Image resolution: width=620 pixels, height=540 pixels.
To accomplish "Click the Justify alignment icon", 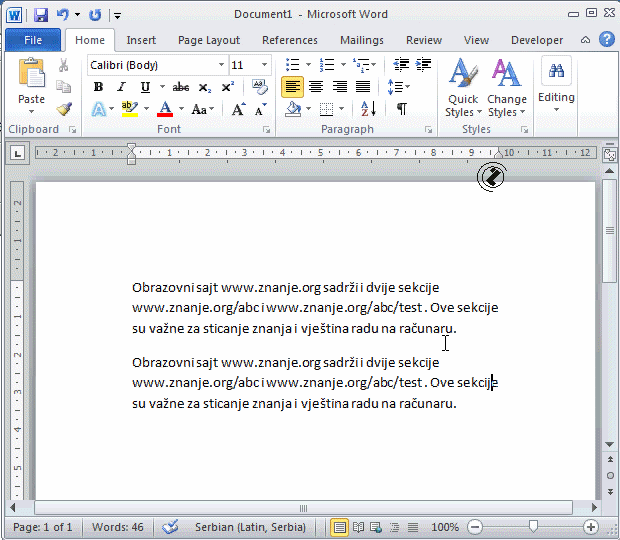I will click(x=363, y=87).
